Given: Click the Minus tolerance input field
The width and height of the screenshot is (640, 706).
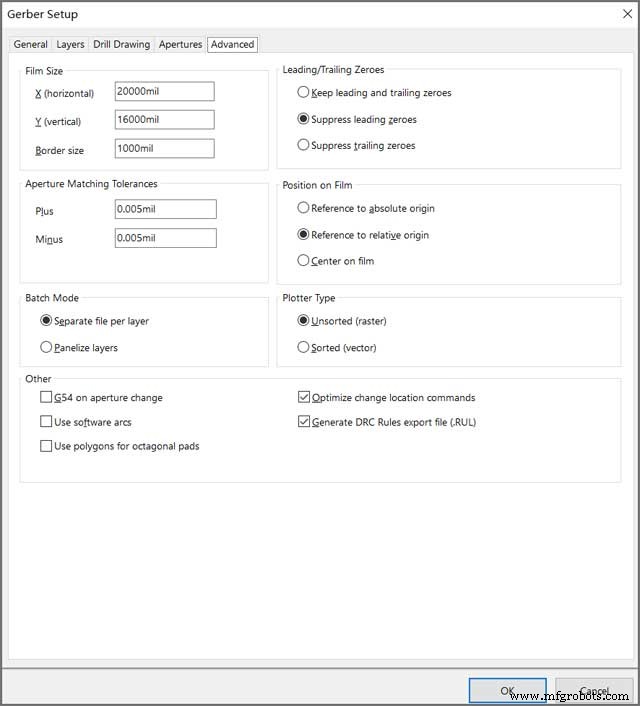Looking at the screenshot, I should pos(165,239).
